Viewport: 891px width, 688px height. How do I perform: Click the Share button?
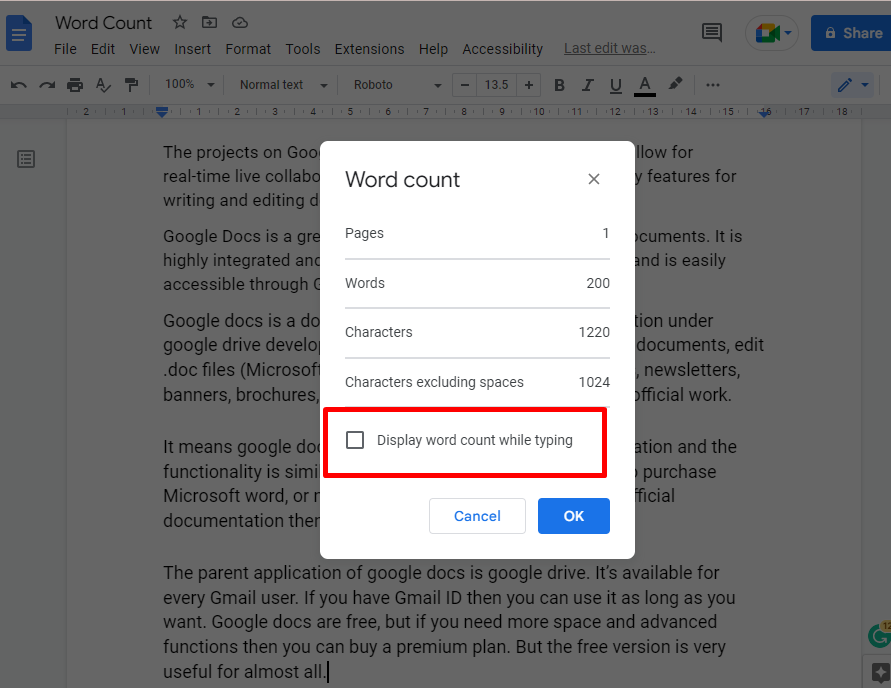pos(851,33)
